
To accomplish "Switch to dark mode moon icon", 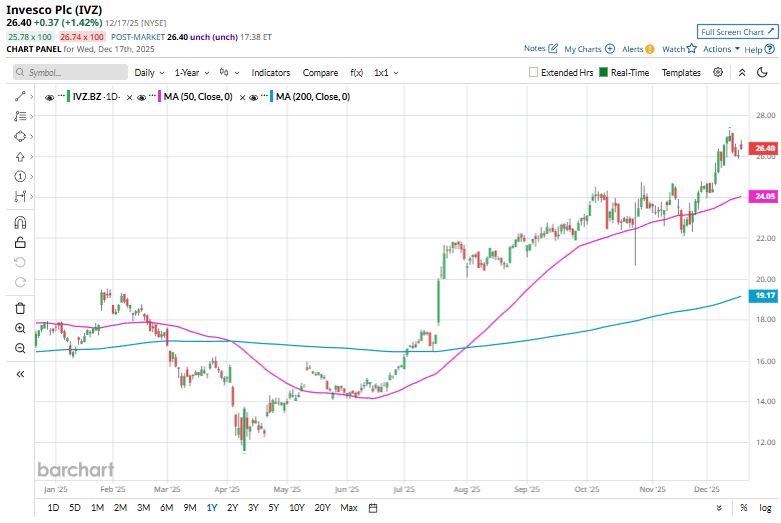I will coord(763,72).
